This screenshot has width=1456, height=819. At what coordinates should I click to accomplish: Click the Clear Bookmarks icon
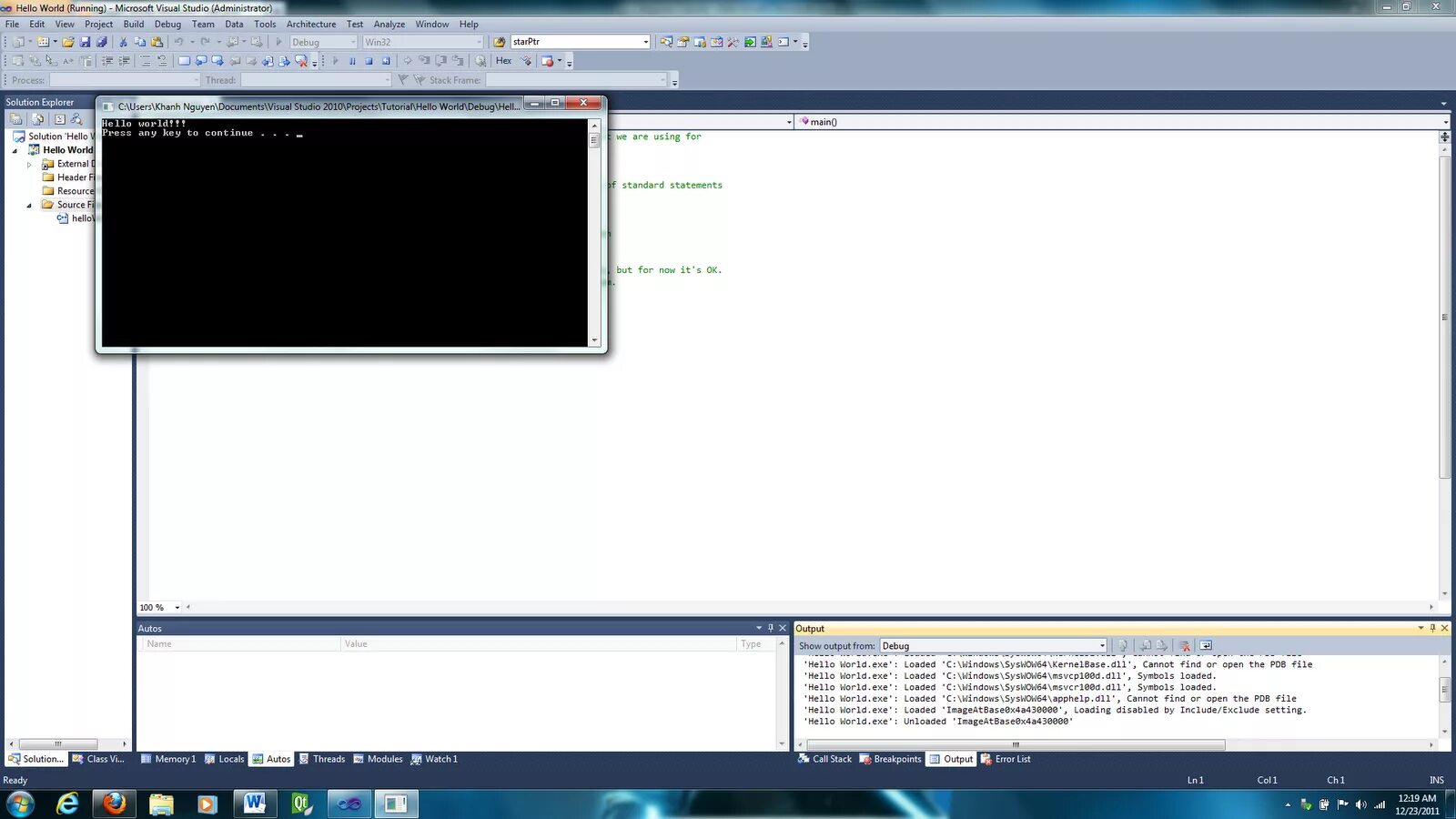(x=301, y=61)
